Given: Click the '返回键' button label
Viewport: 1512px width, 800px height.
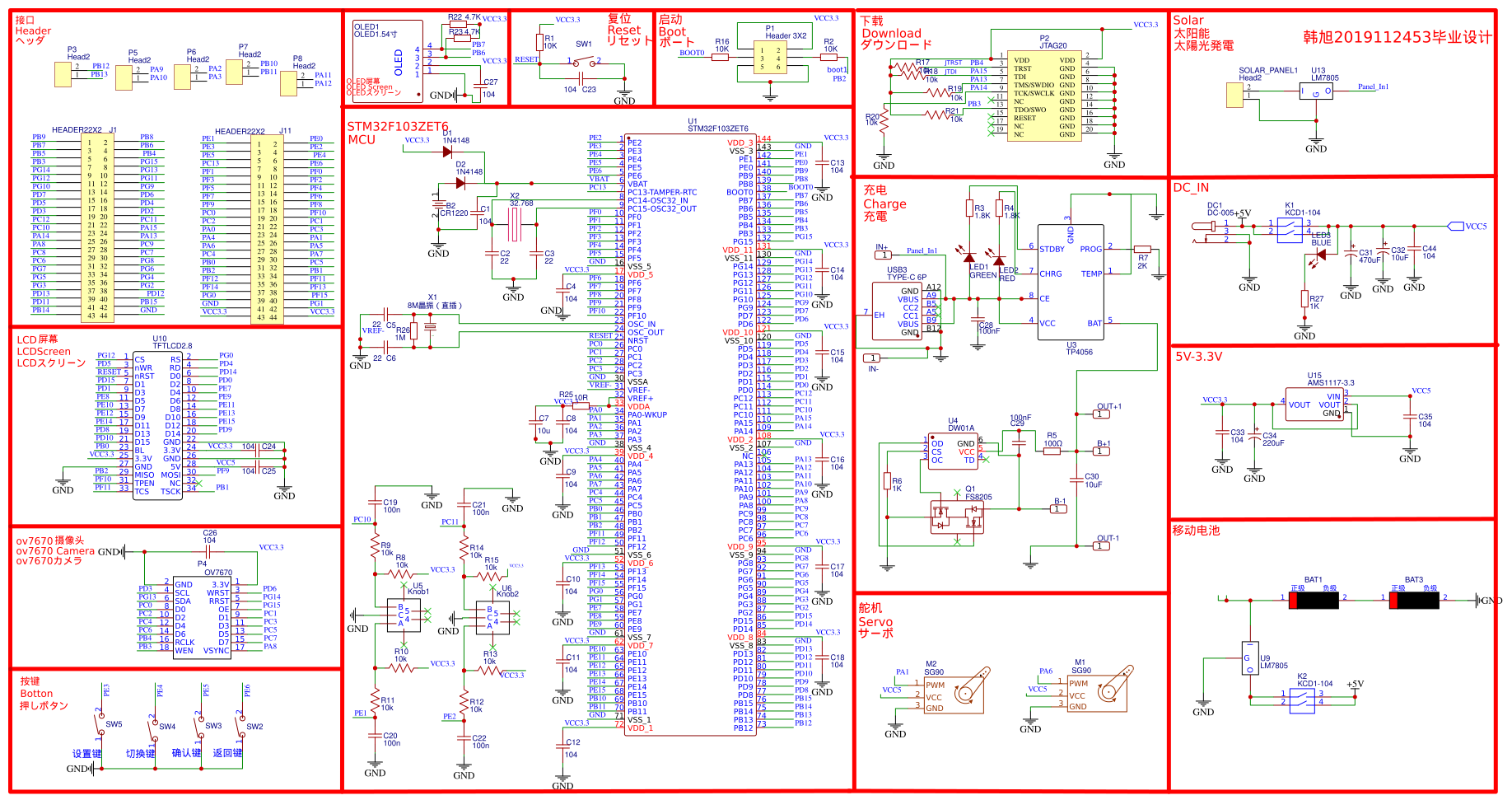Looking at the screenshot, I should pyautogui.click(x=227, y=753).
